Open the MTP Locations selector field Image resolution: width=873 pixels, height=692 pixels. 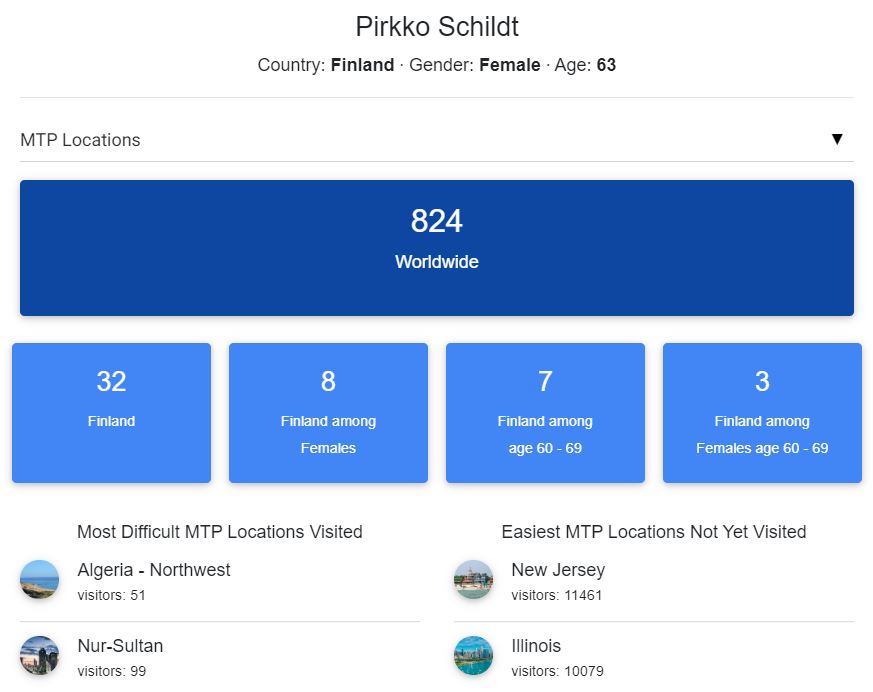tap(400, 140)
